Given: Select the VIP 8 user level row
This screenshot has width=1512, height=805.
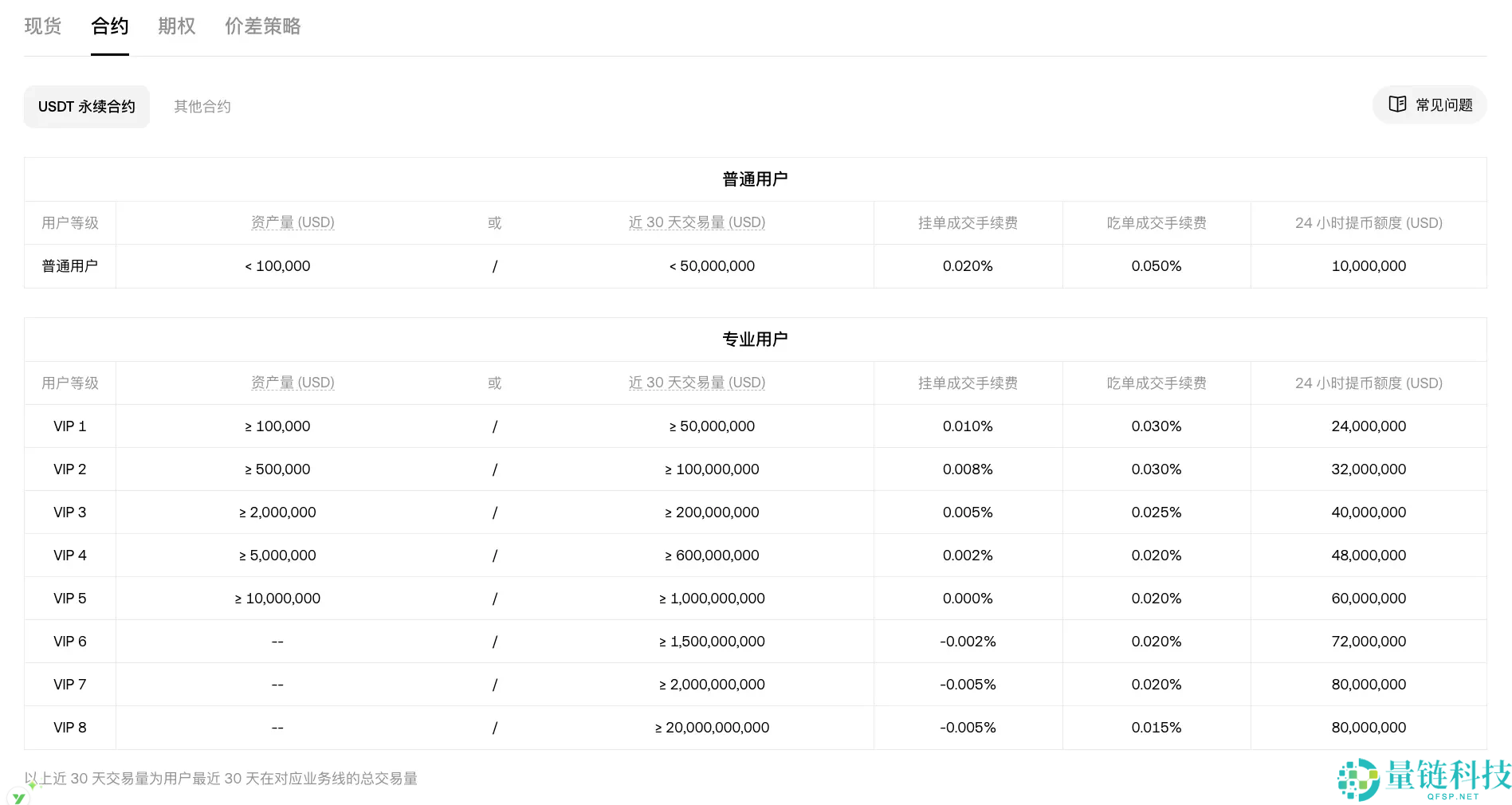Looking at the screenshot, I should pos(69,727).
